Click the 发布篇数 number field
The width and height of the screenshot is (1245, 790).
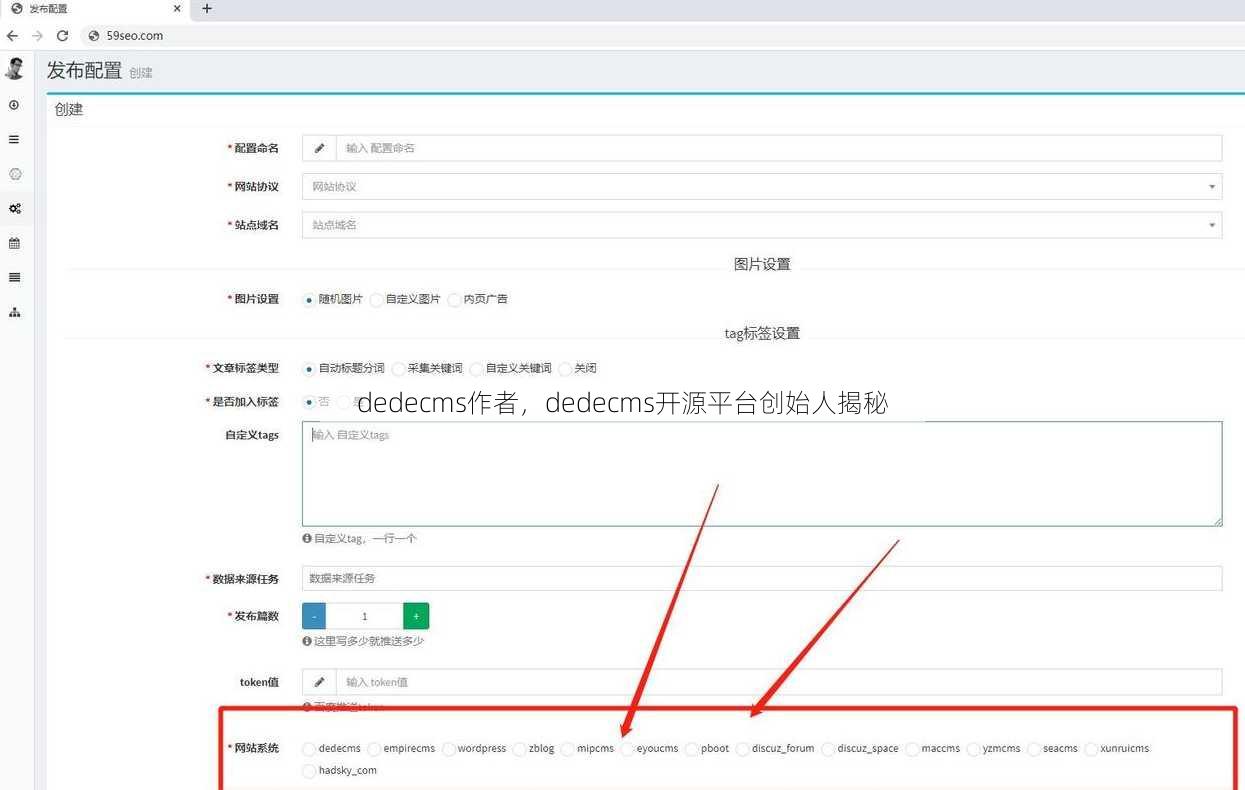pos(364,616)
